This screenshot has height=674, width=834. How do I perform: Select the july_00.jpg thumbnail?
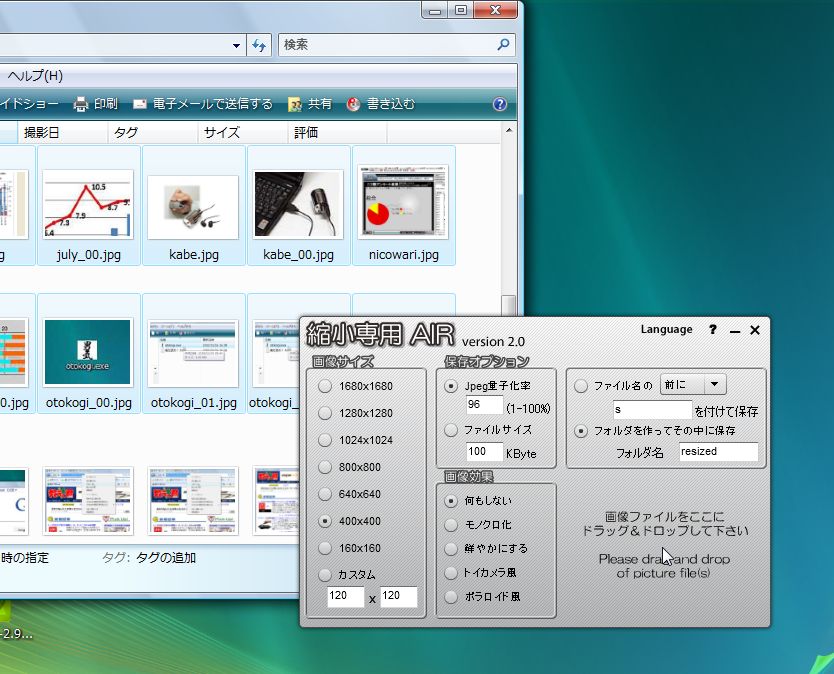click(89, 206)
